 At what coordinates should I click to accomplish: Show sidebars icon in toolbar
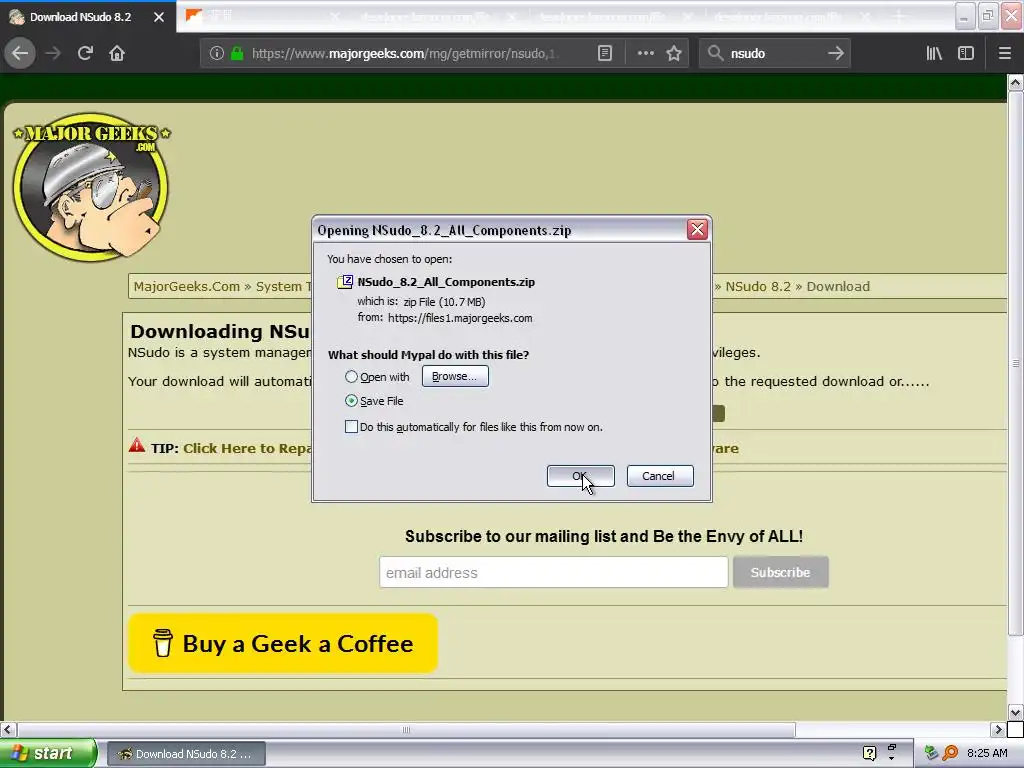tap(966, 54)
